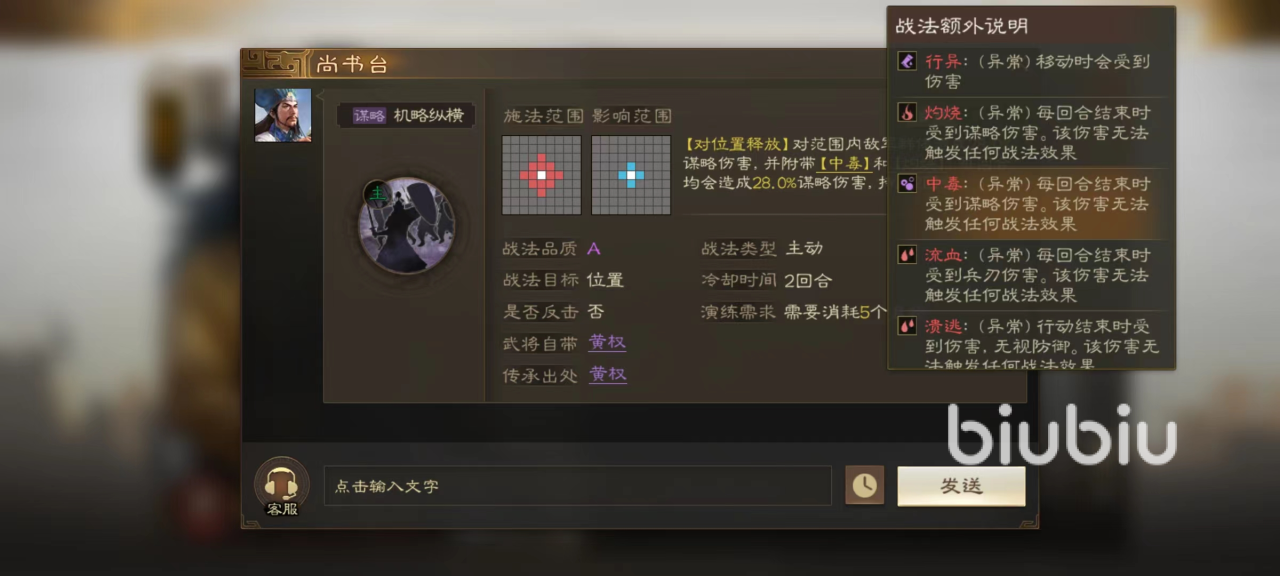The image size is (1280, 576).
Task: Open the clock history icon beside 发送
Action: point(864,485)
